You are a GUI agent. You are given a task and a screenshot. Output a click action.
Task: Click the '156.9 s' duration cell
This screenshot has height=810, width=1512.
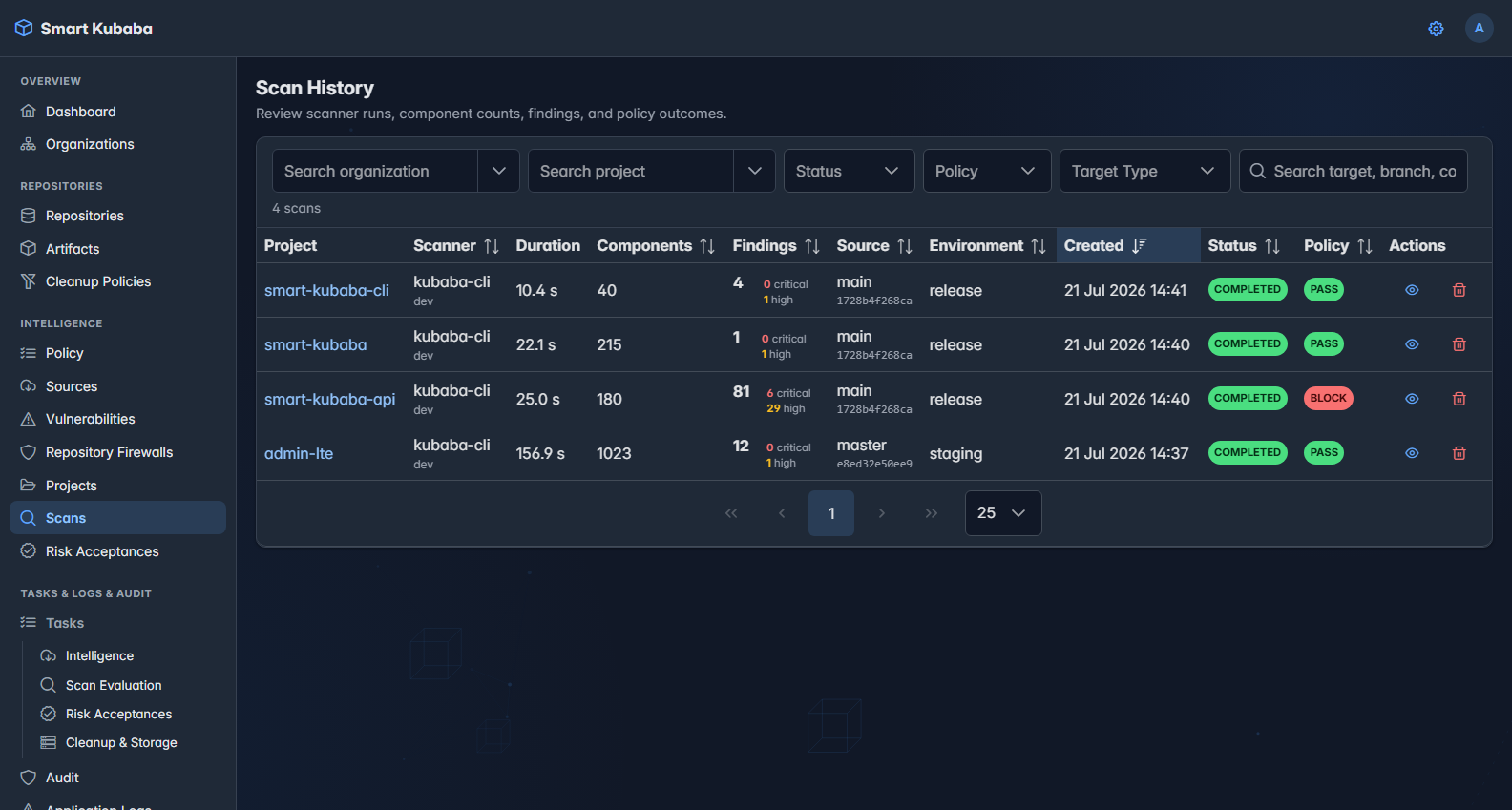click(x=540, y=453)
